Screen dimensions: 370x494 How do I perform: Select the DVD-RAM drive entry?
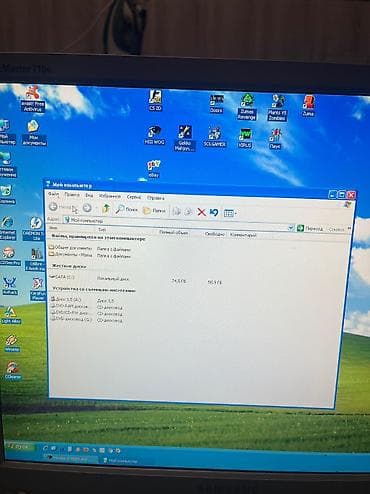coord(69,306)
